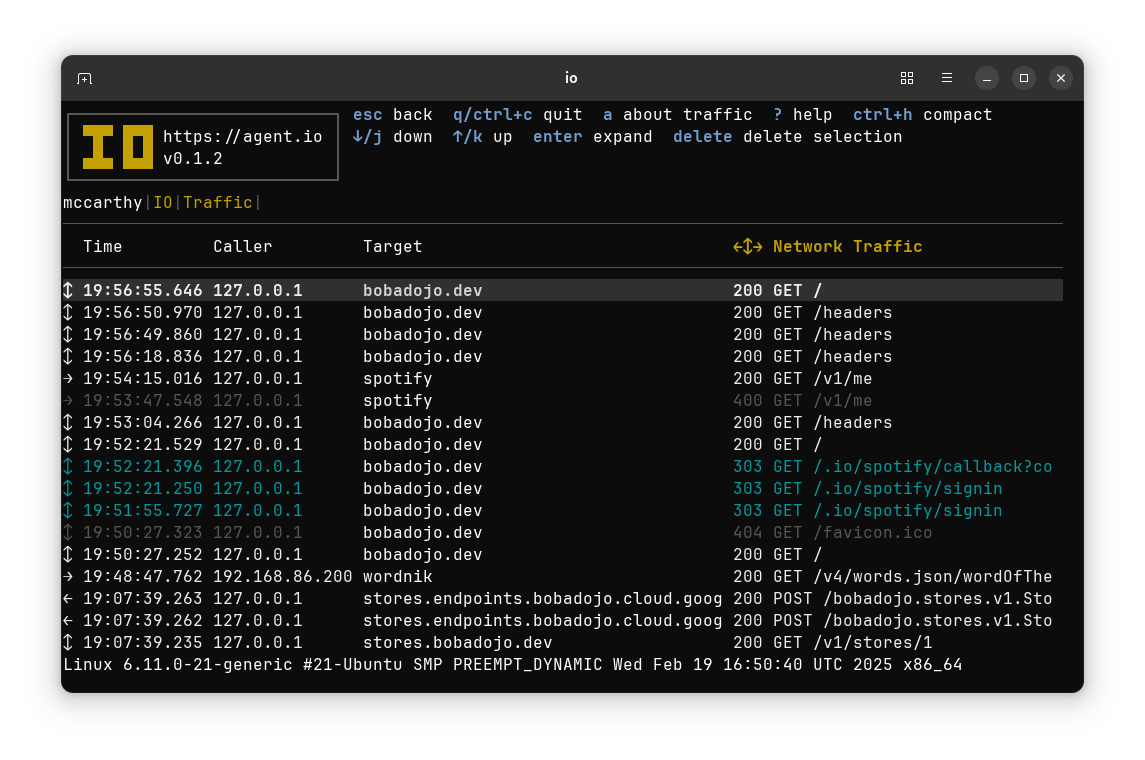Image resolution: width=1145 pixels, height=760 pixels.
Task: Click version text v0.1.2
Action: pyautogui.click(x=193, y=158)
